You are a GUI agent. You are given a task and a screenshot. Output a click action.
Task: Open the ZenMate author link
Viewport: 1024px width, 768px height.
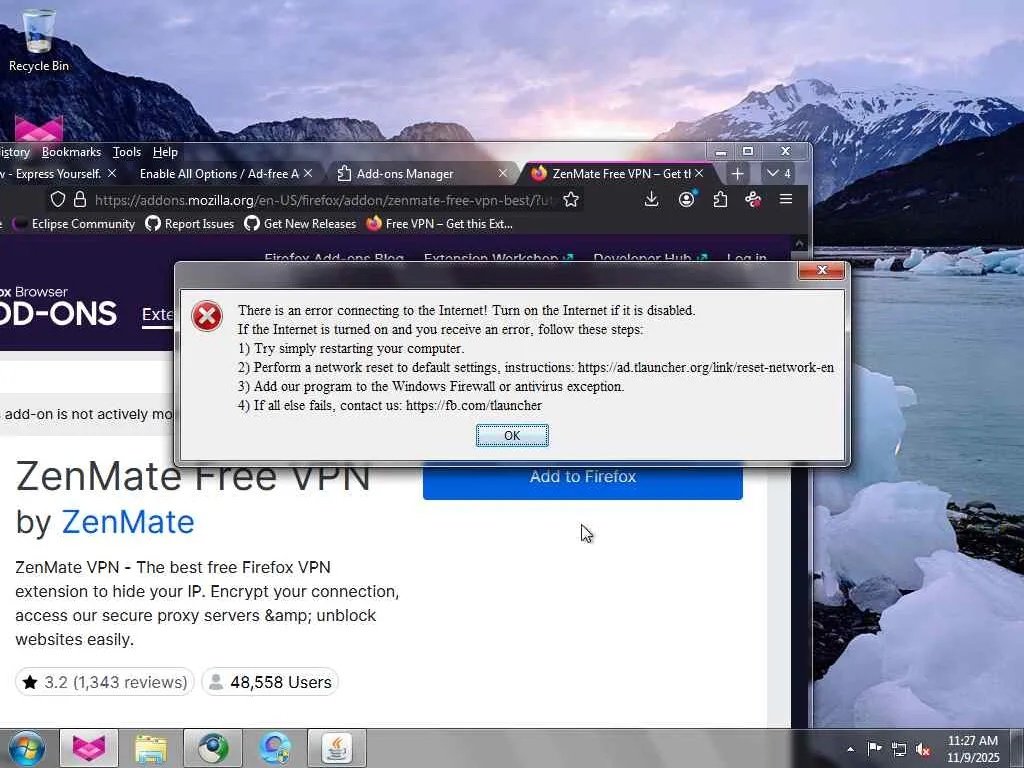tap(128, 522)
